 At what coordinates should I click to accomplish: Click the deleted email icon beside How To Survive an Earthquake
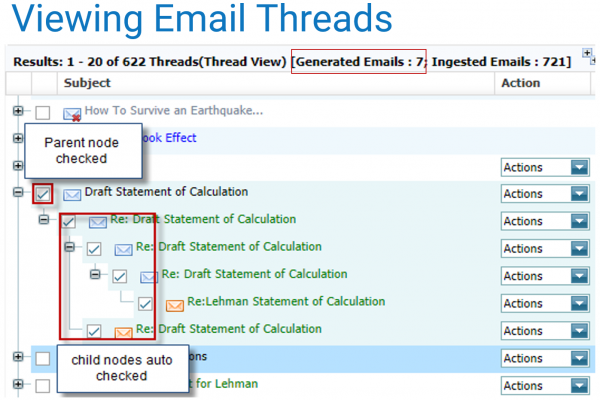72,113
